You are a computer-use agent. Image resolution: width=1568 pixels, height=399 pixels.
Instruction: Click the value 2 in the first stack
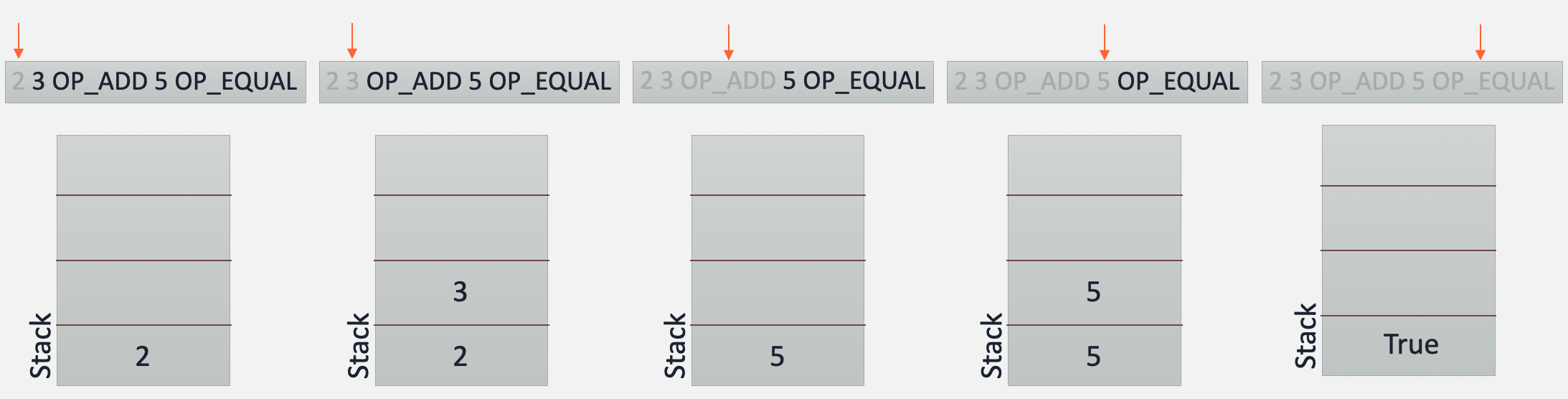click(143, 356)
